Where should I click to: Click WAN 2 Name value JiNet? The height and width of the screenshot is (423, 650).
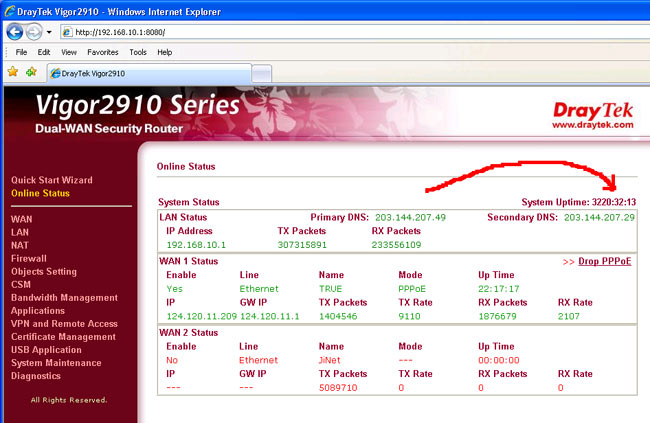(x=330, y=360)
